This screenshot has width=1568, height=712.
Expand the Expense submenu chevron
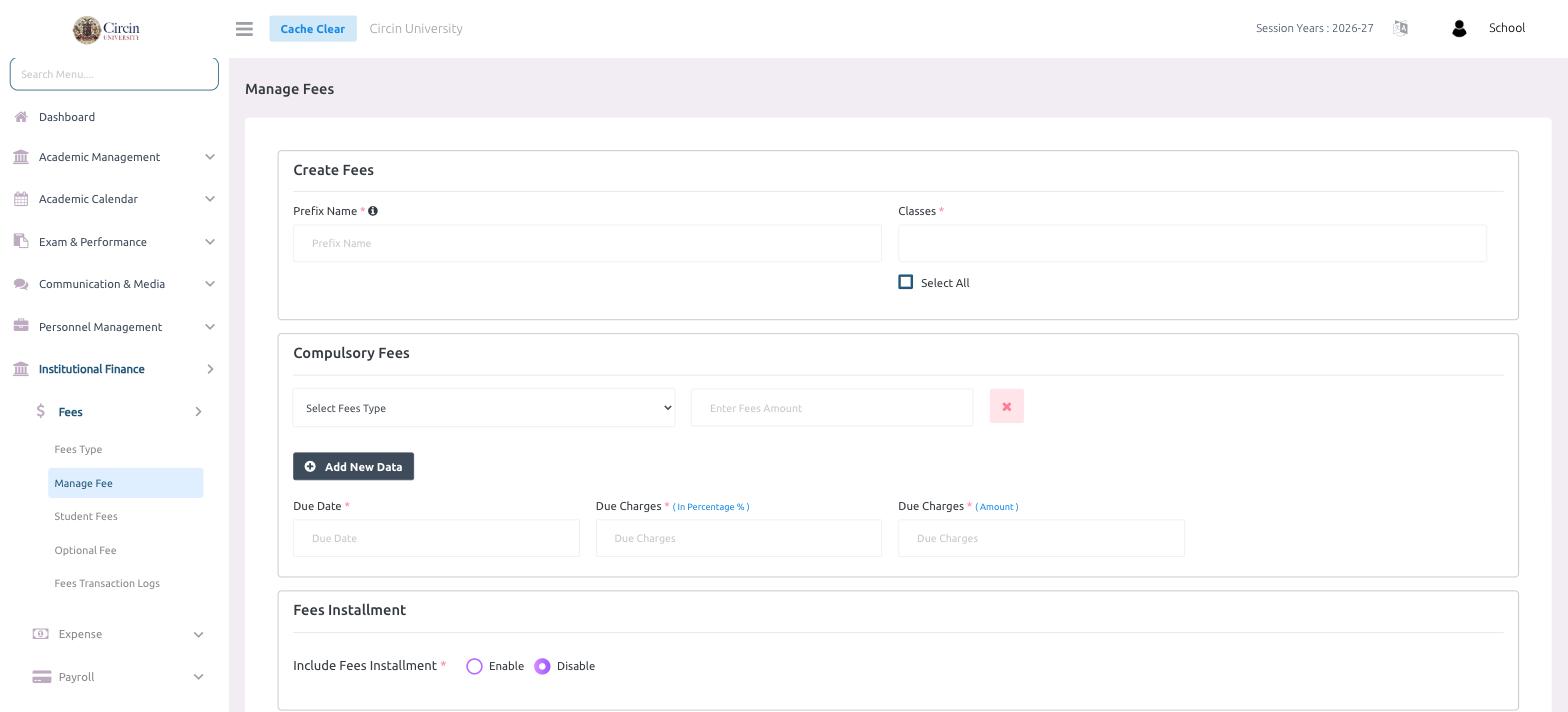pos(198,634)
